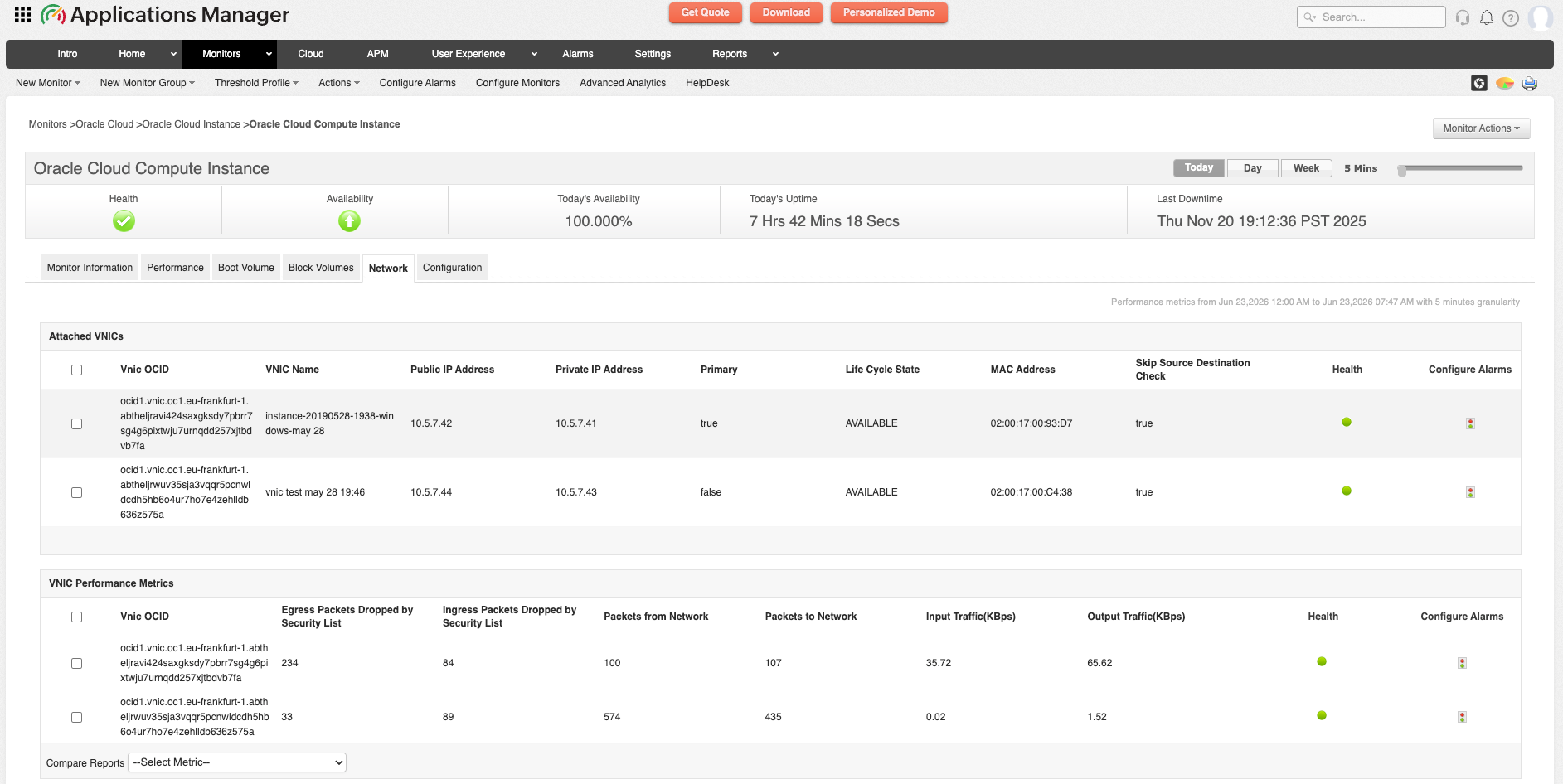Image resolution: width=1563 pixels, height=784 pixels.
Task: Open the Alarms menu
Action: click(x=577, y=54)
